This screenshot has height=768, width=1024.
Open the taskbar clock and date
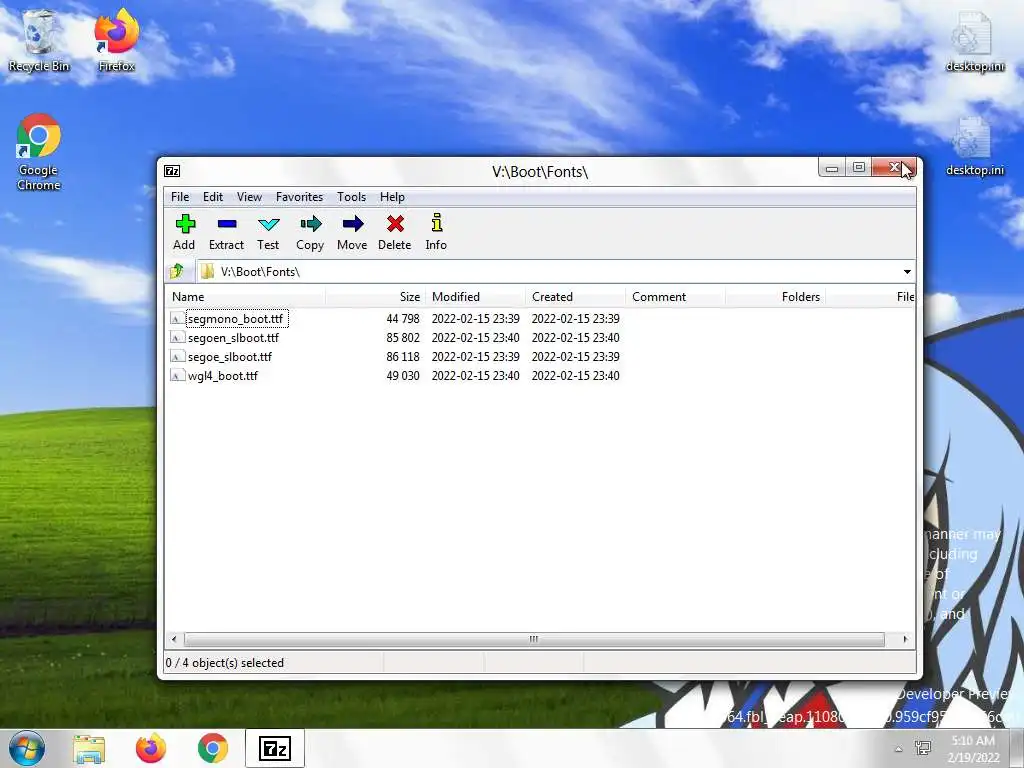[974, 749]
